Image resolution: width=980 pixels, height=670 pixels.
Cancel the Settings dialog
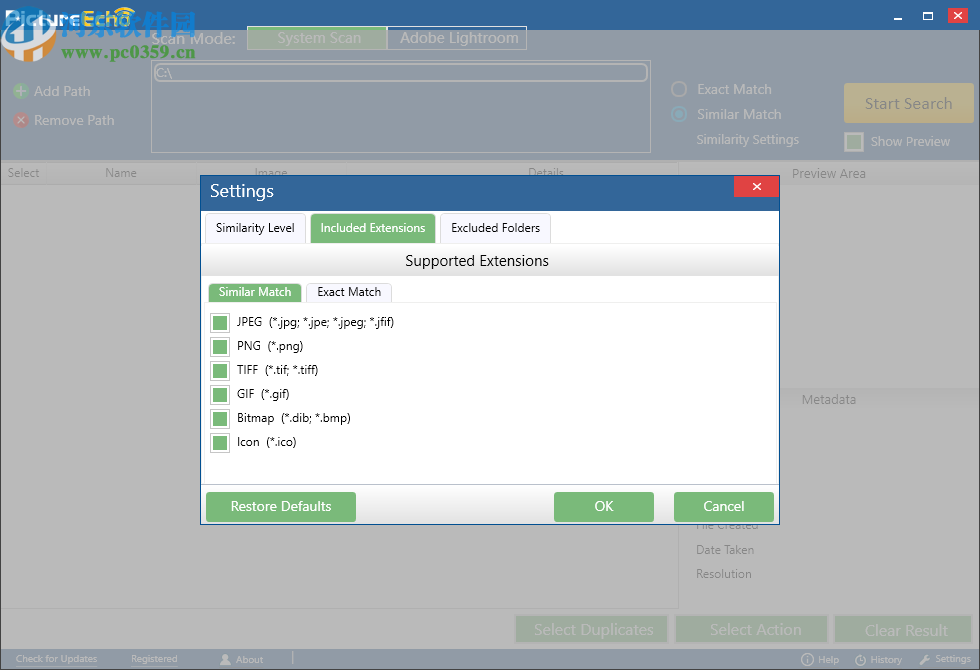tap(724, 506)
